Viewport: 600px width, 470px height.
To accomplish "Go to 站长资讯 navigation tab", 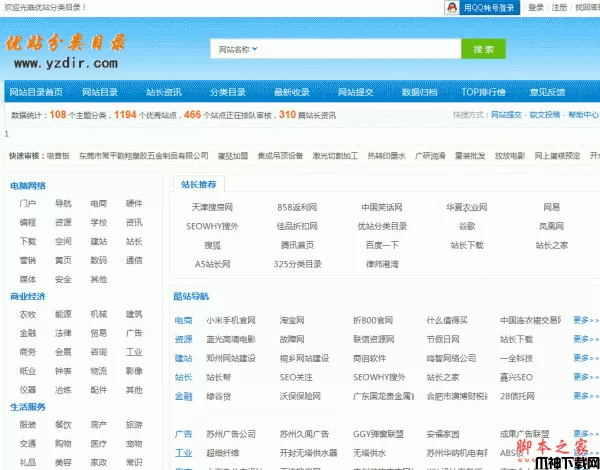I will point(164,92).
